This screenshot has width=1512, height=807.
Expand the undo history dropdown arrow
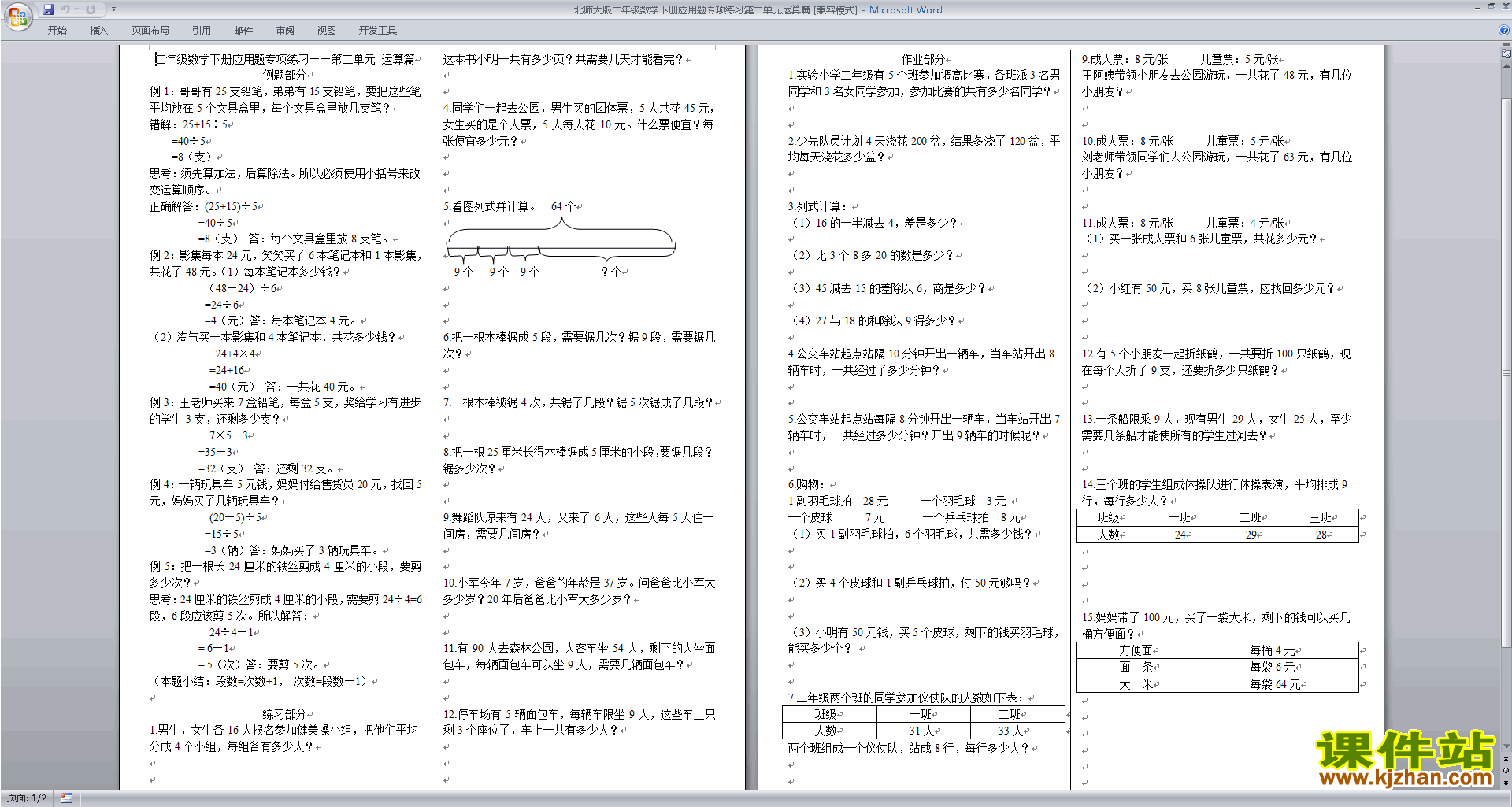coord(76,9)
